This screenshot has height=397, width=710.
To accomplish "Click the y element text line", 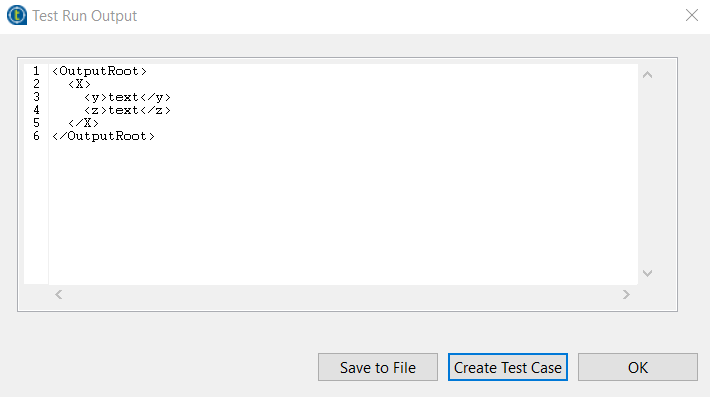I will 127,97.
